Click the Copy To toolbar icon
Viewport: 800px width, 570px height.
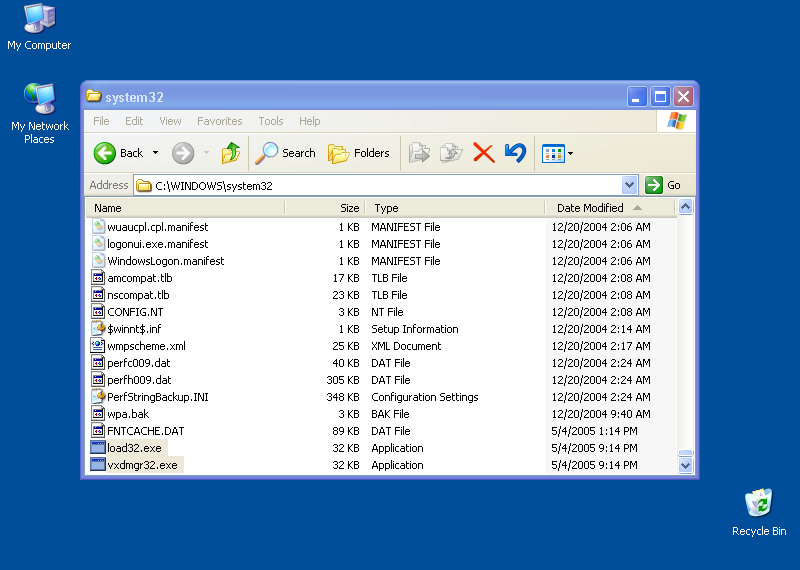(451, 153)
